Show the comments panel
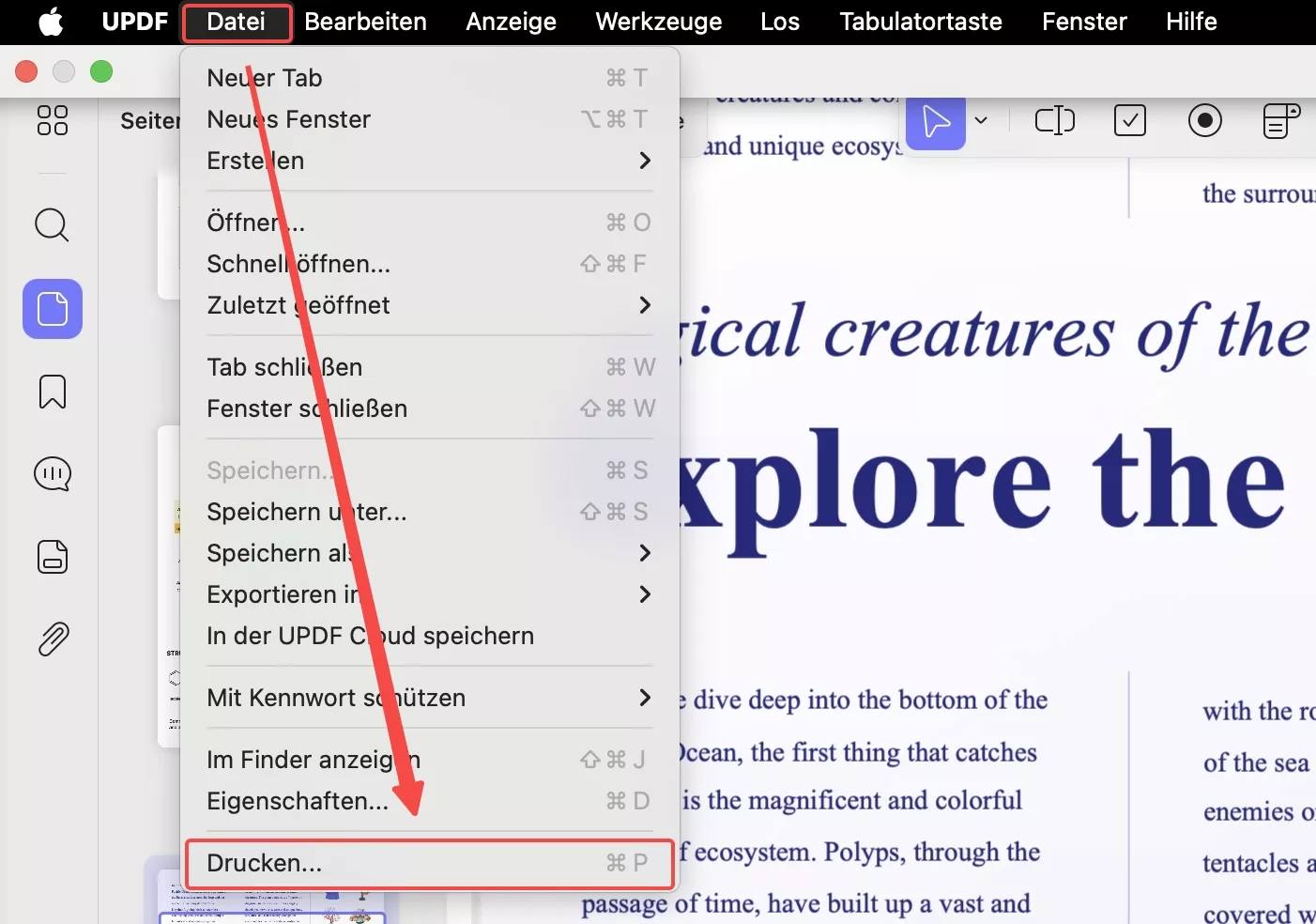1316x924 pixels. pos(52,474)
